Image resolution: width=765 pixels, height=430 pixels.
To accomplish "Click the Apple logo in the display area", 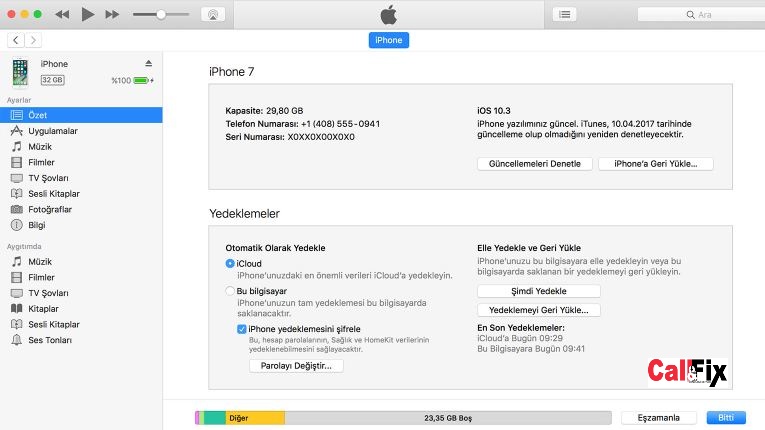I will pos(389,15).
